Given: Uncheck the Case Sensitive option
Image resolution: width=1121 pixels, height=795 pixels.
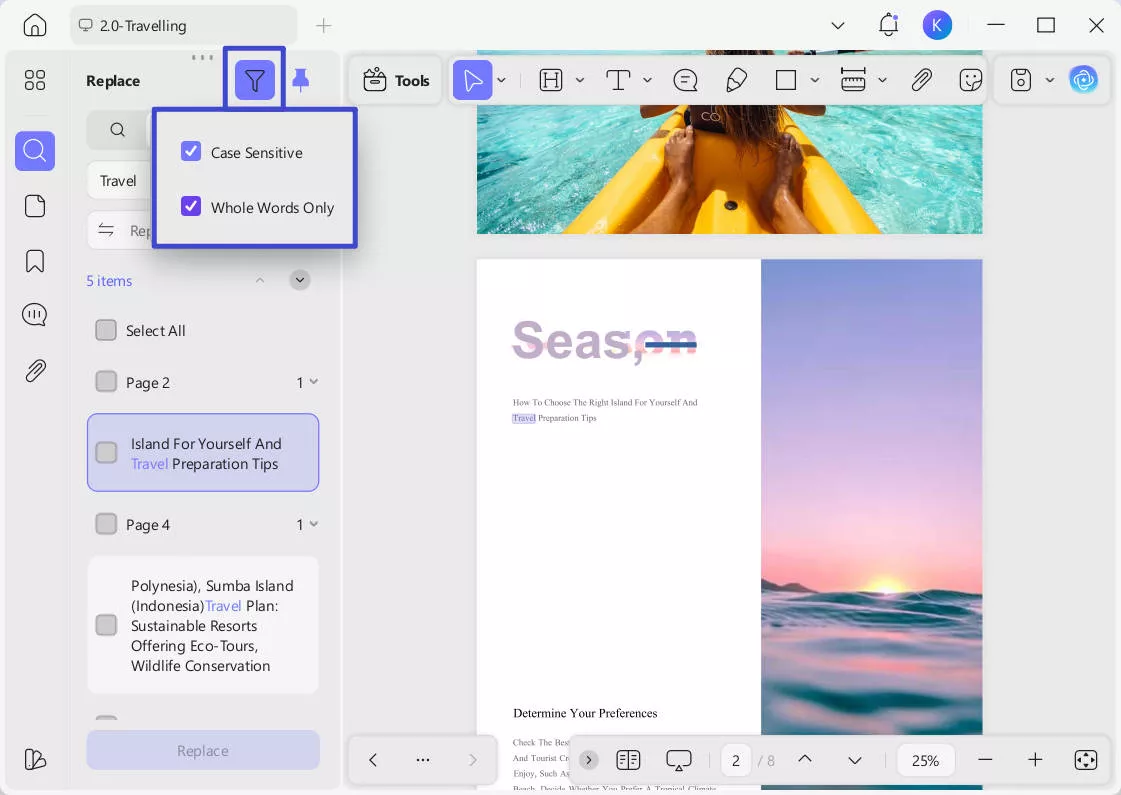Looking at the screenshot, I should tap(191, 152).
